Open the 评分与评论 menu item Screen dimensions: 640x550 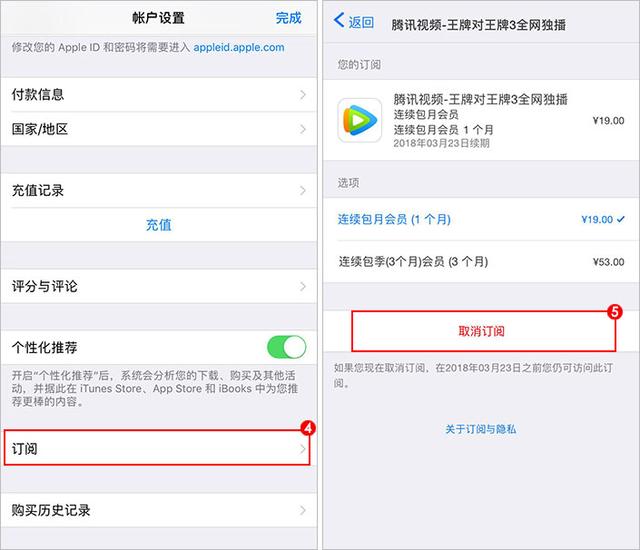pyautogui.click(x=158, y=286)
